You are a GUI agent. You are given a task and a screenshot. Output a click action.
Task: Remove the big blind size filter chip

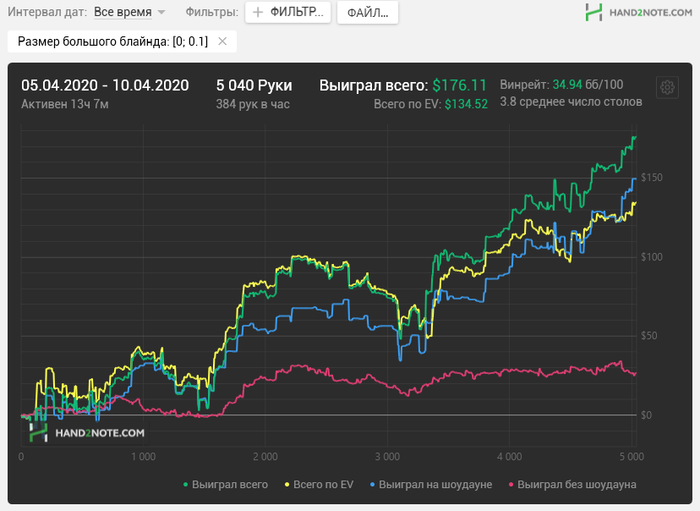(222, 42)
